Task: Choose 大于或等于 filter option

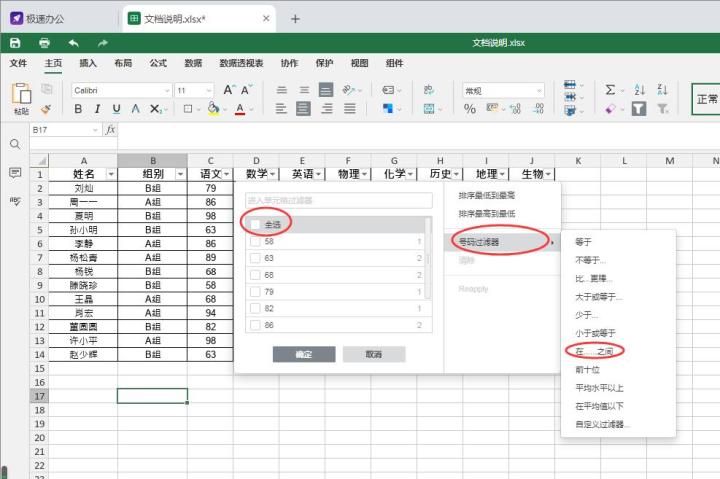Action: [x=598, y=297]
